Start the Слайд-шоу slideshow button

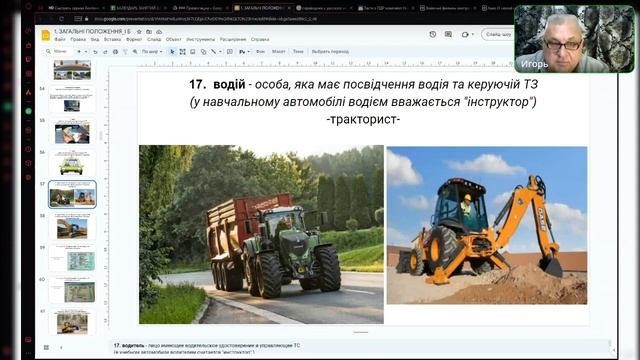[498, 35]
